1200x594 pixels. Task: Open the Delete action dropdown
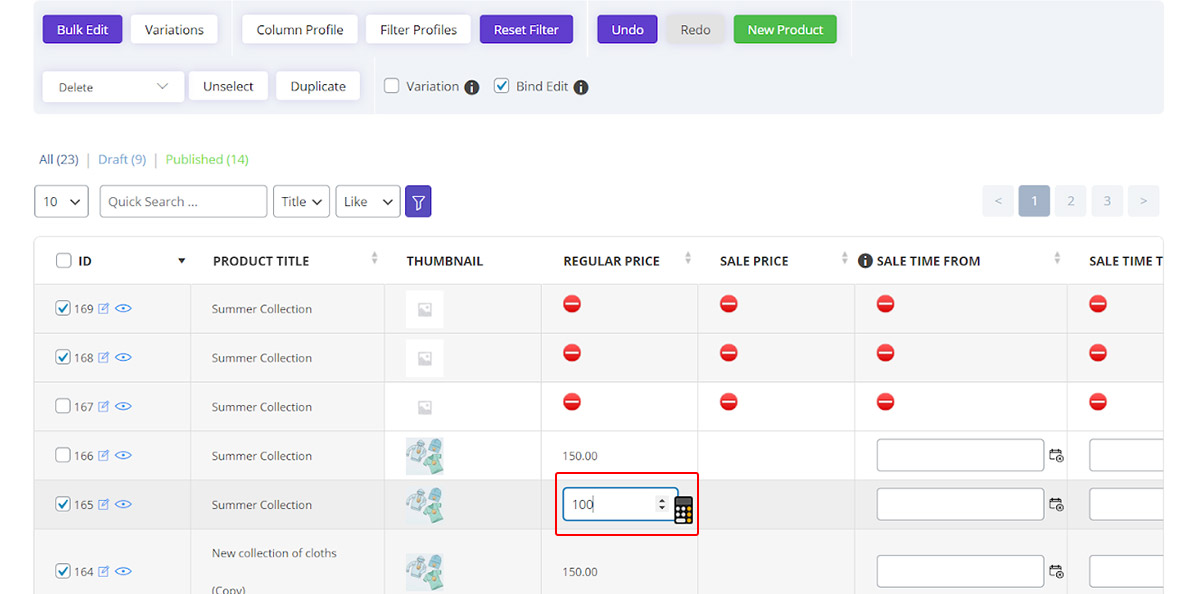[x=113, y=87]
